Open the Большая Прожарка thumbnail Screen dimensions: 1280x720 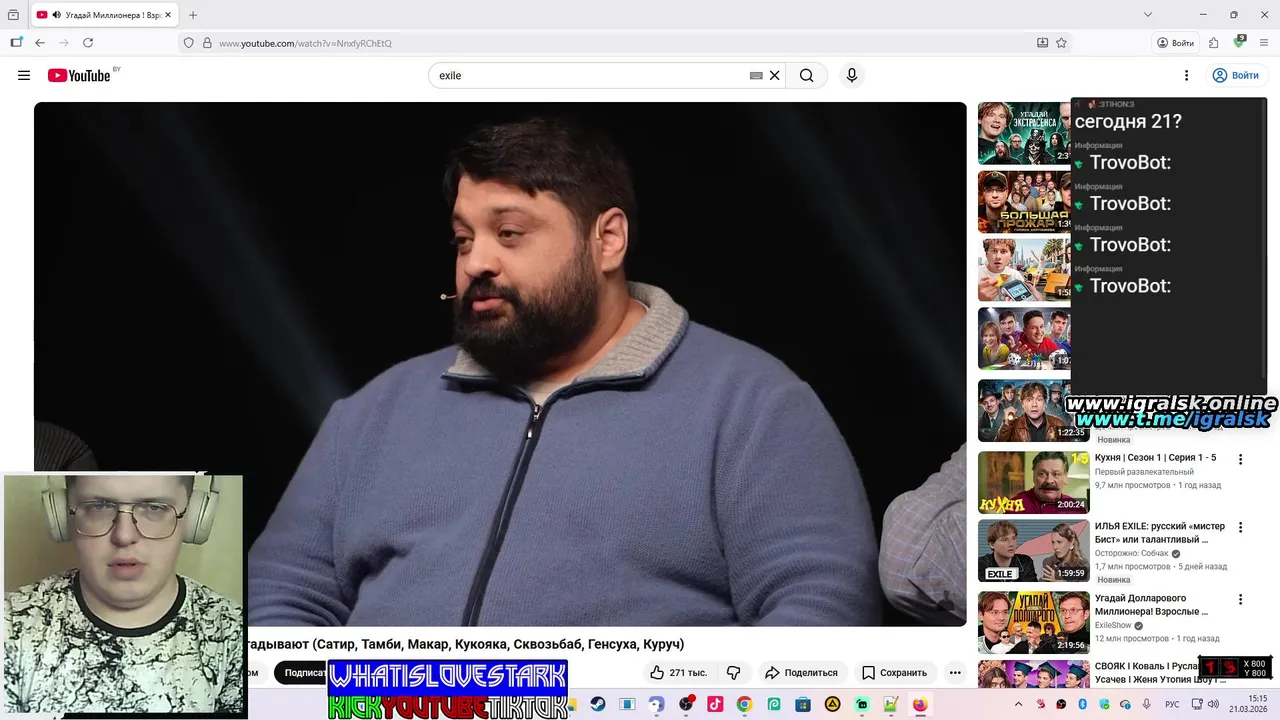point(1024,202)
